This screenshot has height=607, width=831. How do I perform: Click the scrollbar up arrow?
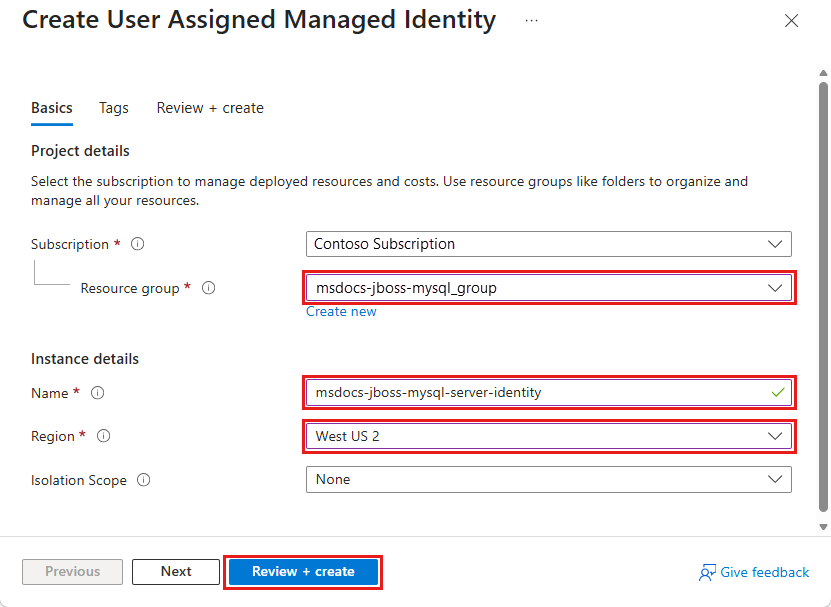tap(823, 73)
